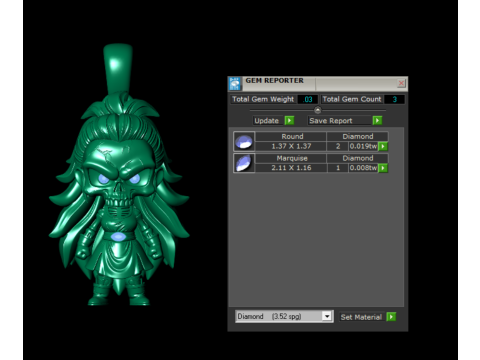Screen dimensions: 480x360
Task: Click the Set Material label
Action: point(361,317)
